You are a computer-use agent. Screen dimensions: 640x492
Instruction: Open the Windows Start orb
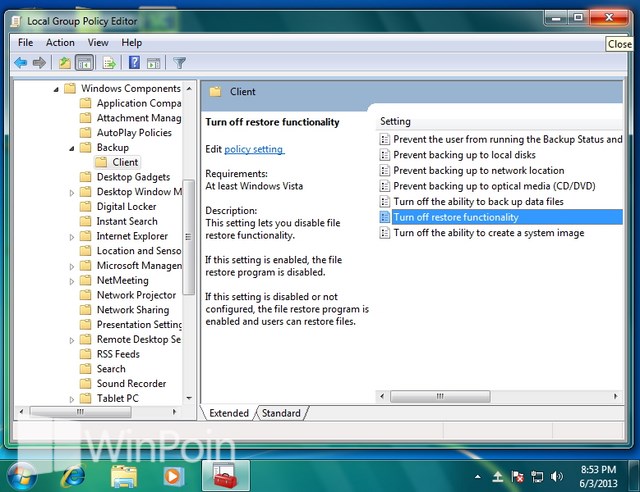22,476
